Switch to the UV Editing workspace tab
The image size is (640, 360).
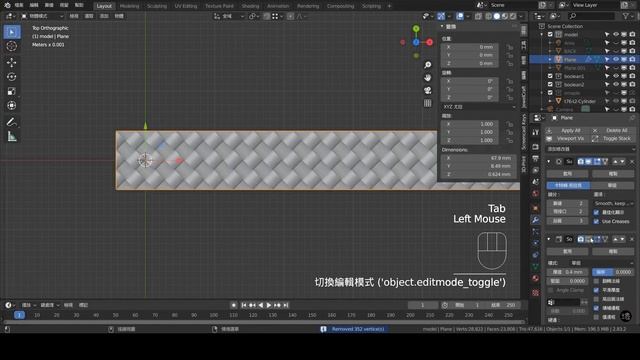tap(186, 6)
